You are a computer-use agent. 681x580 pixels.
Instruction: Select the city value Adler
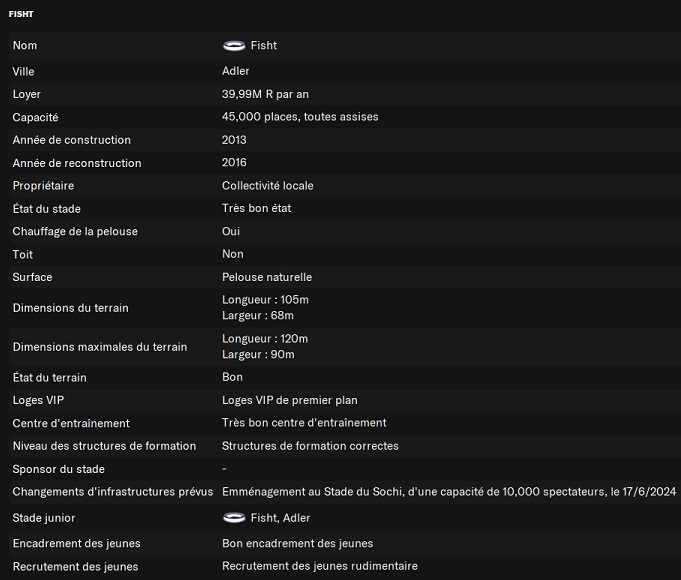tap(236, 71)
